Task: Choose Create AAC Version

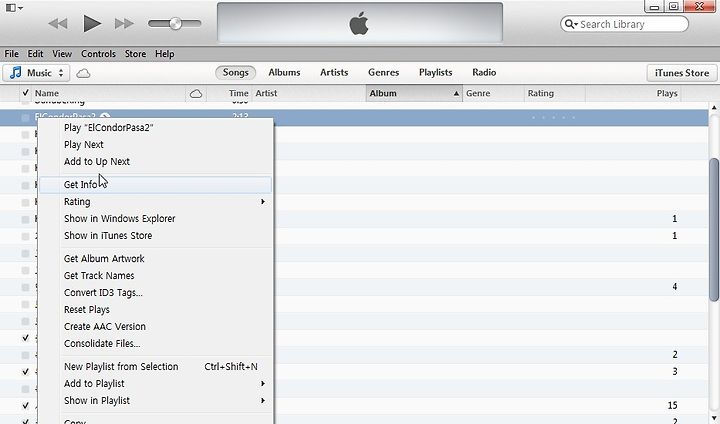Action: tap(156, 327)
